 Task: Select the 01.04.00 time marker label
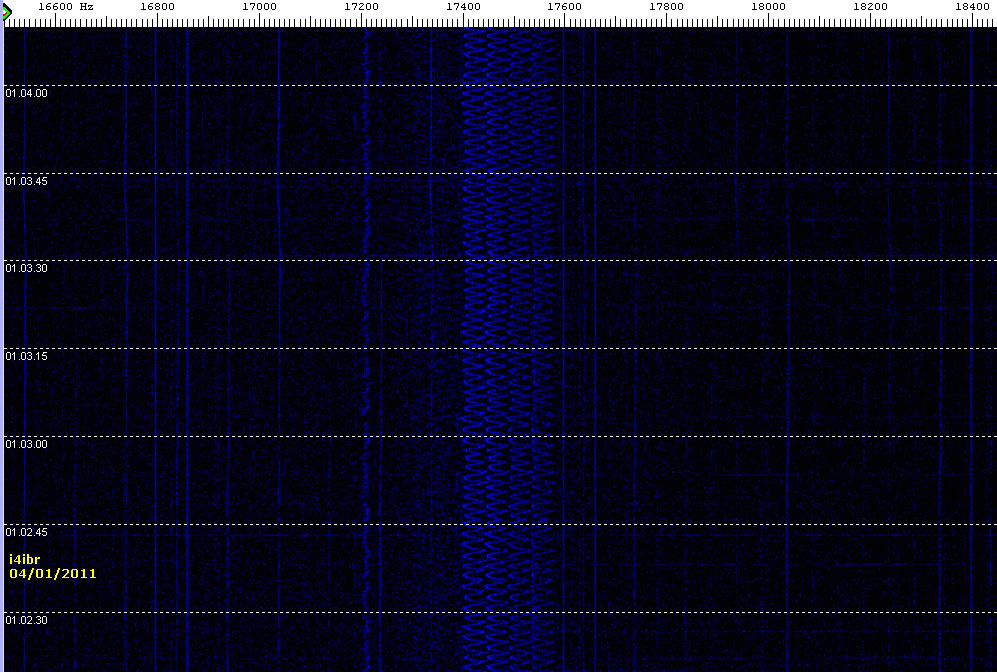coord(26,93)
